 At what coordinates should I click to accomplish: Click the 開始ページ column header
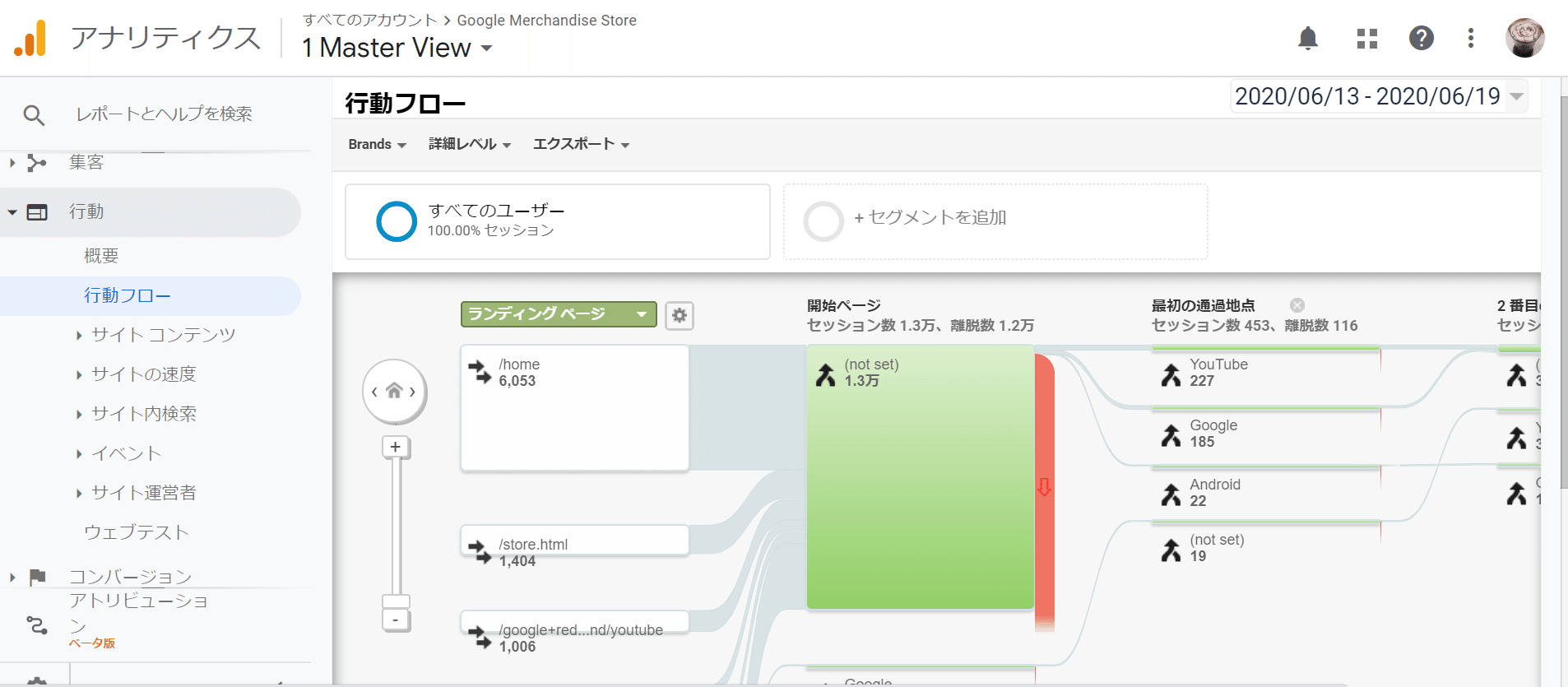843,305
